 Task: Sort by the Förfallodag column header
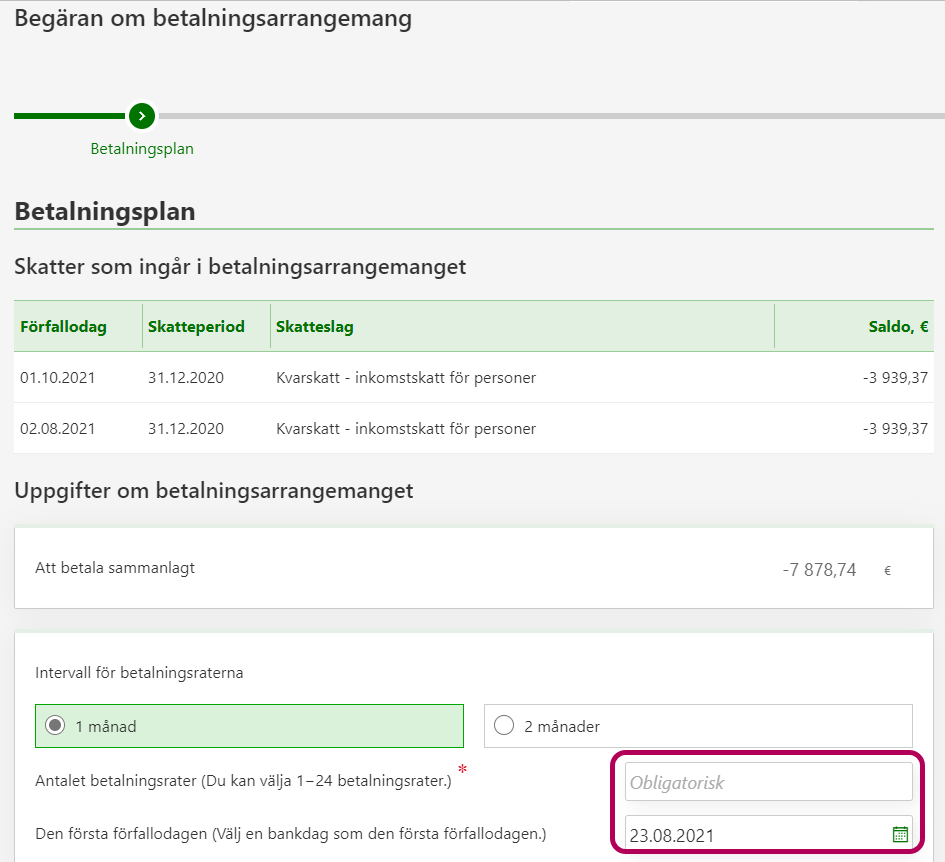[x=63, y=327]
